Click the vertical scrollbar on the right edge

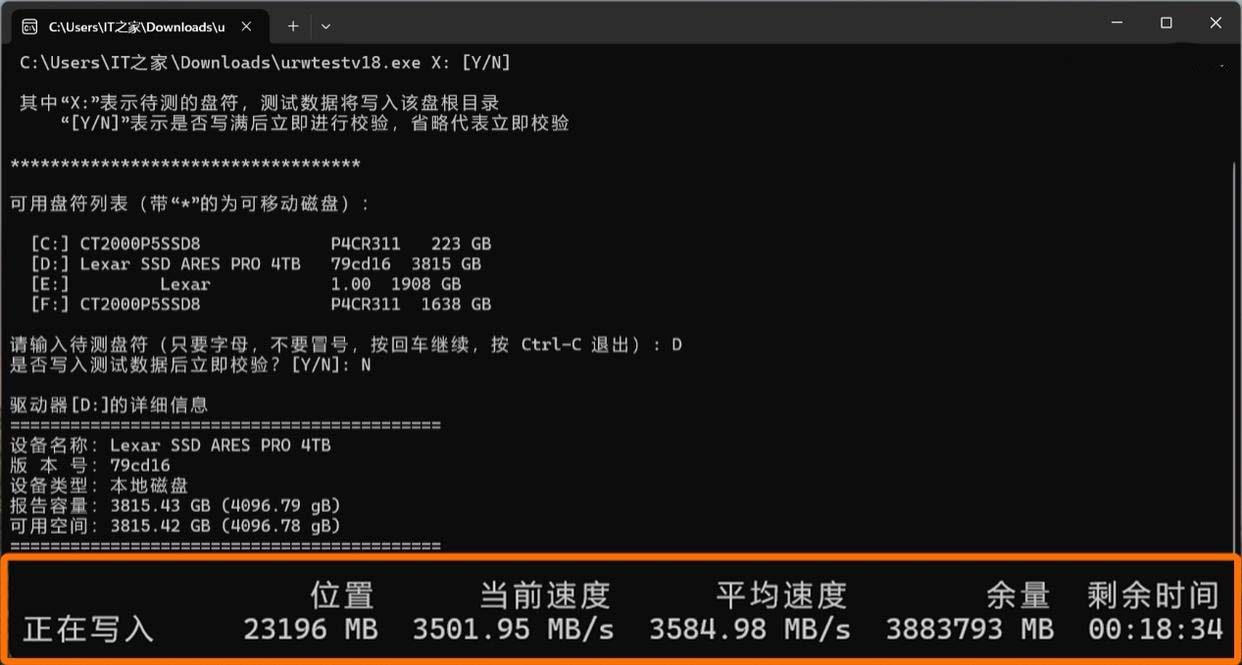pyautogui.click(x=1234, y=300)
